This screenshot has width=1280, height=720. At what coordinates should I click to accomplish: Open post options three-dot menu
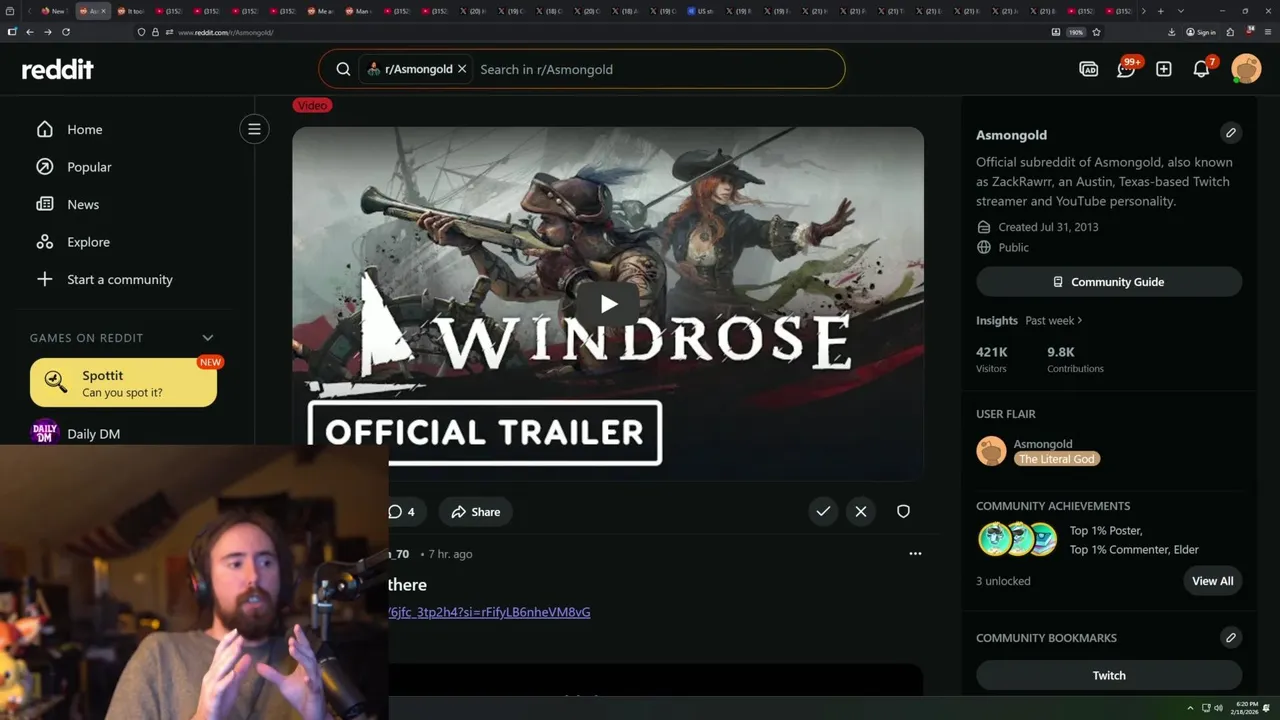915,553
